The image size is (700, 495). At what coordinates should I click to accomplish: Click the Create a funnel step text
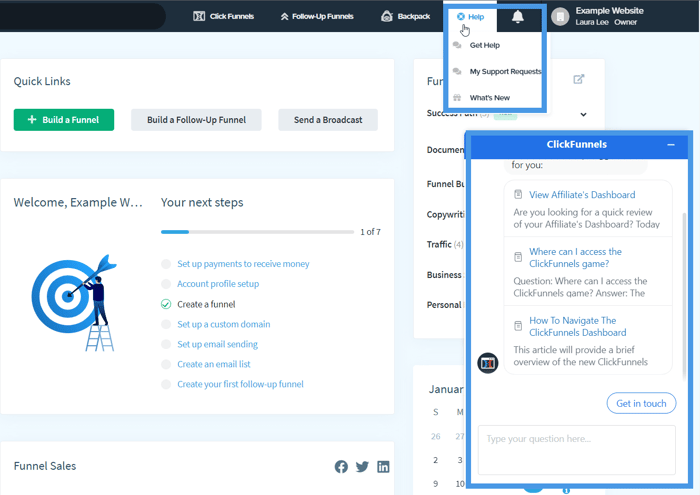[x=206, y=304]
